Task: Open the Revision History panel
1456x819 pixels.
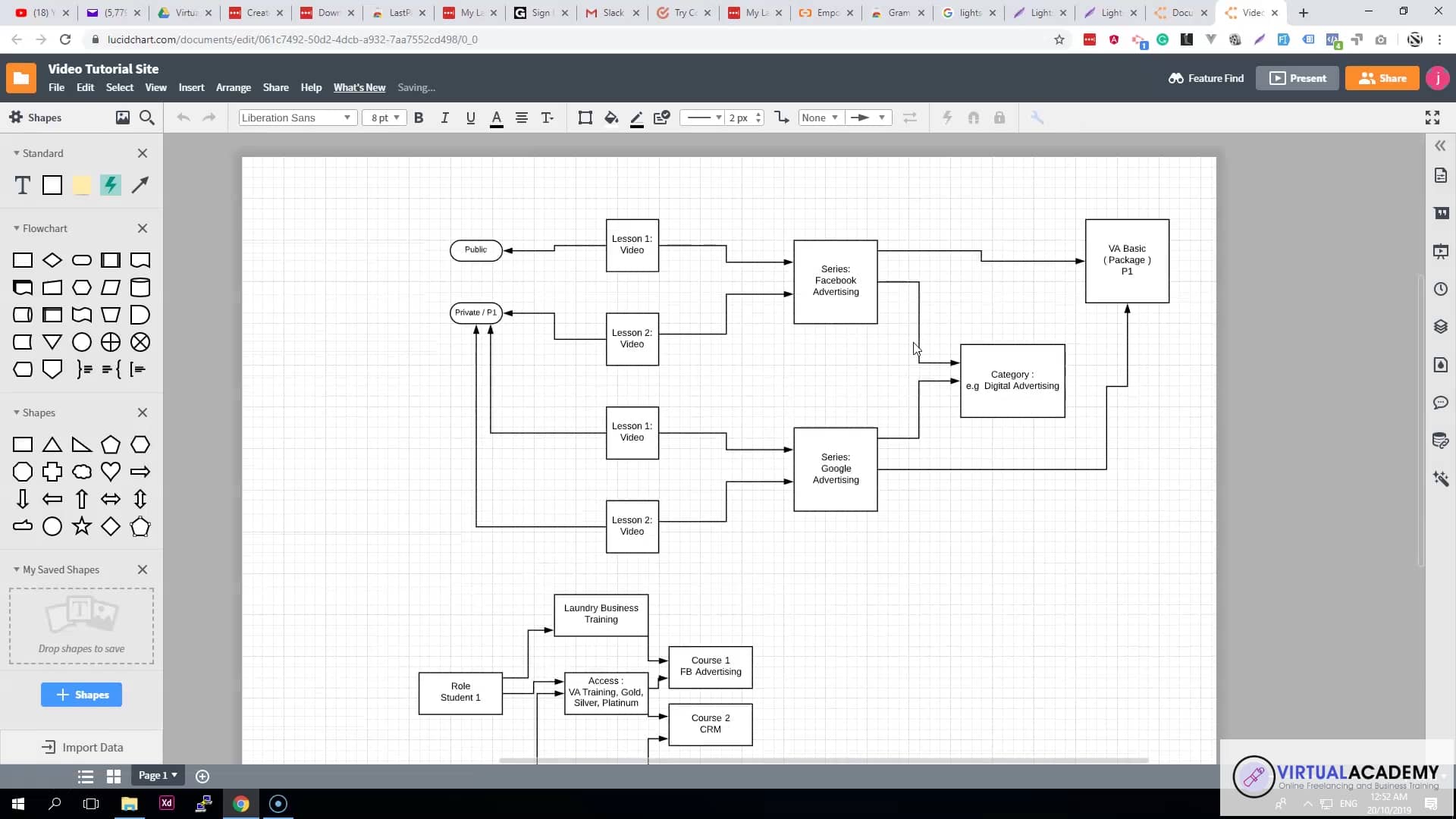Action: click(x=1442, y=289)
